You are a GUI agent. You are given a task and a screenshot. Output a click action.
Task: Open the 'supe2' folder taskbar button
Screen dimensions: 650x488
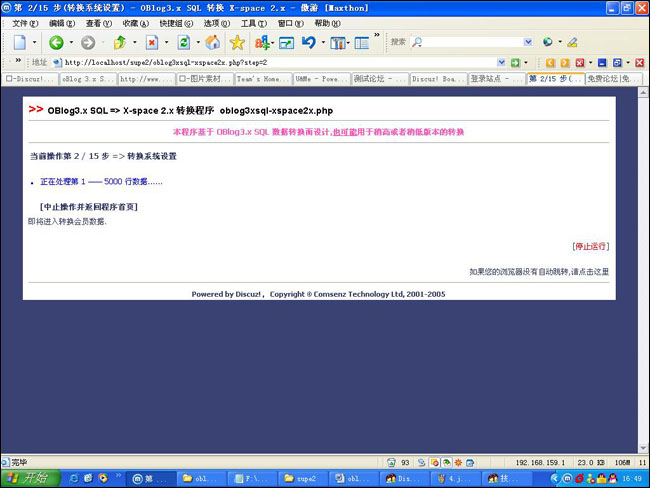(x=303, y=478)
